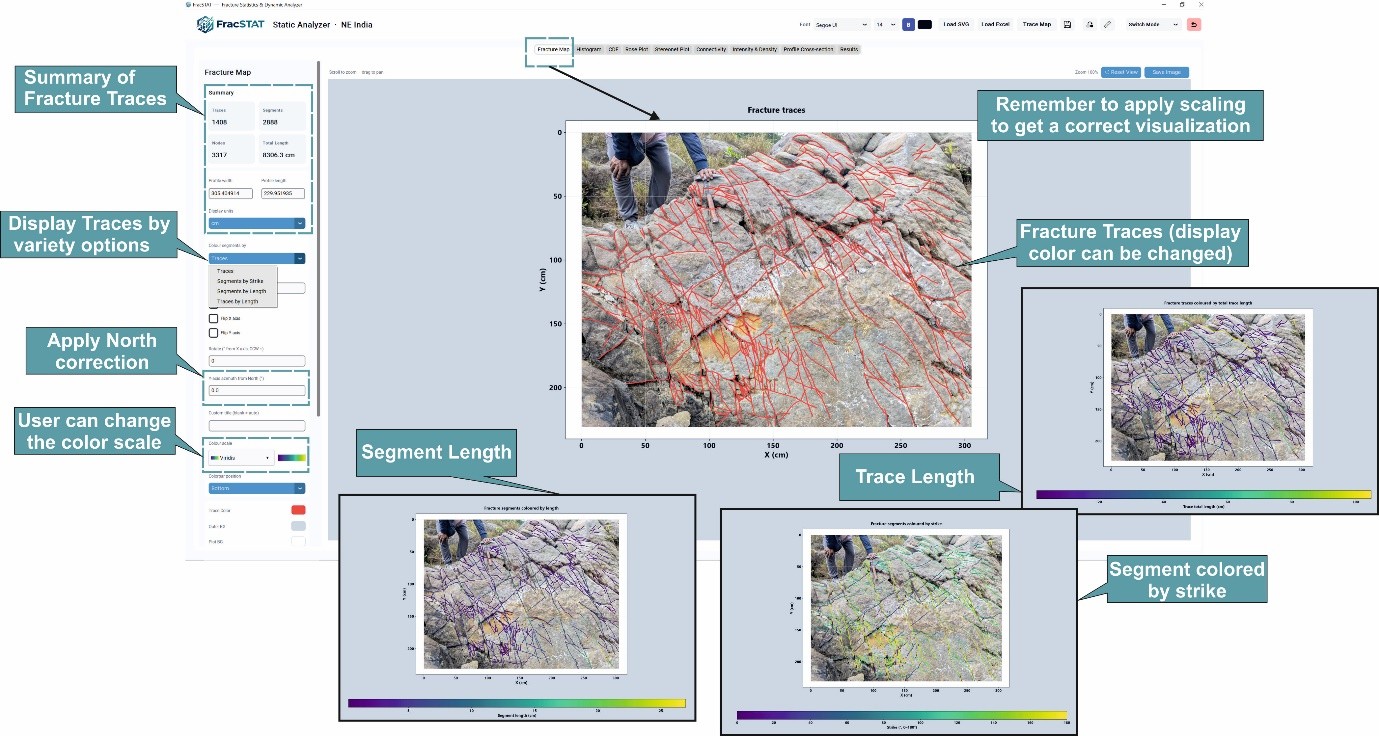Switch to the Results tab
The width and height of the screenshot is (1379, 736).
point(849,49)
